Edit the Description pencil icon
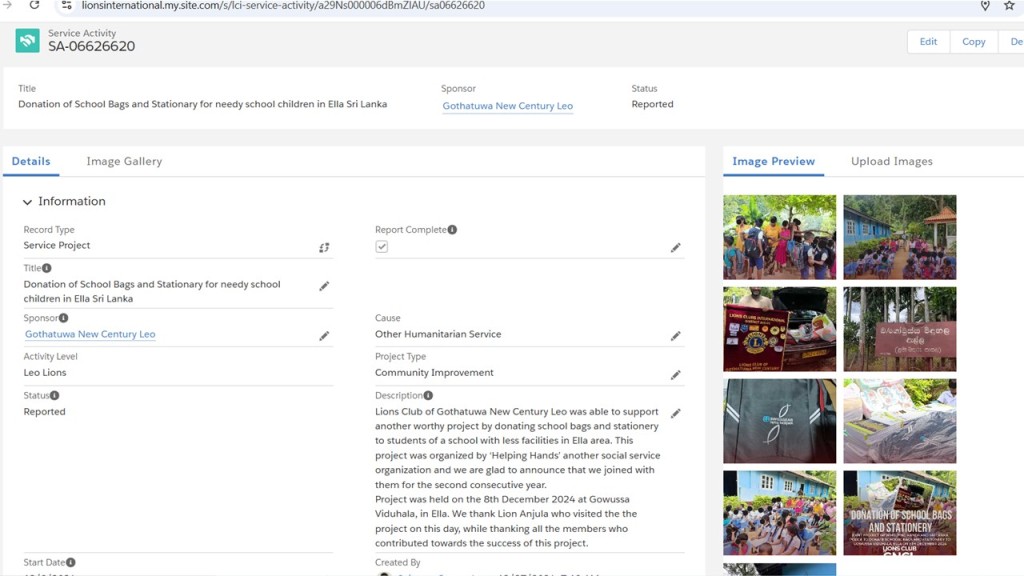This screenshot has height=576, width=1024. point(675,413)
